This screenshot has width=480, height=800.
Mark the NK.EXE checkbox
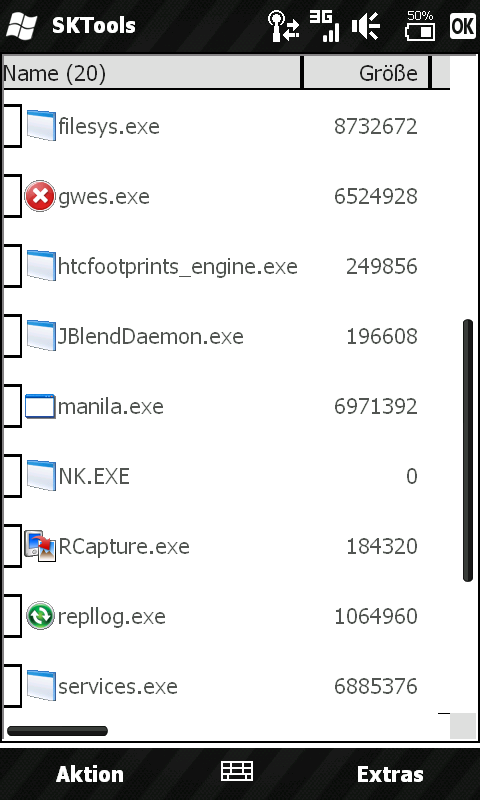tap(11, 476)
